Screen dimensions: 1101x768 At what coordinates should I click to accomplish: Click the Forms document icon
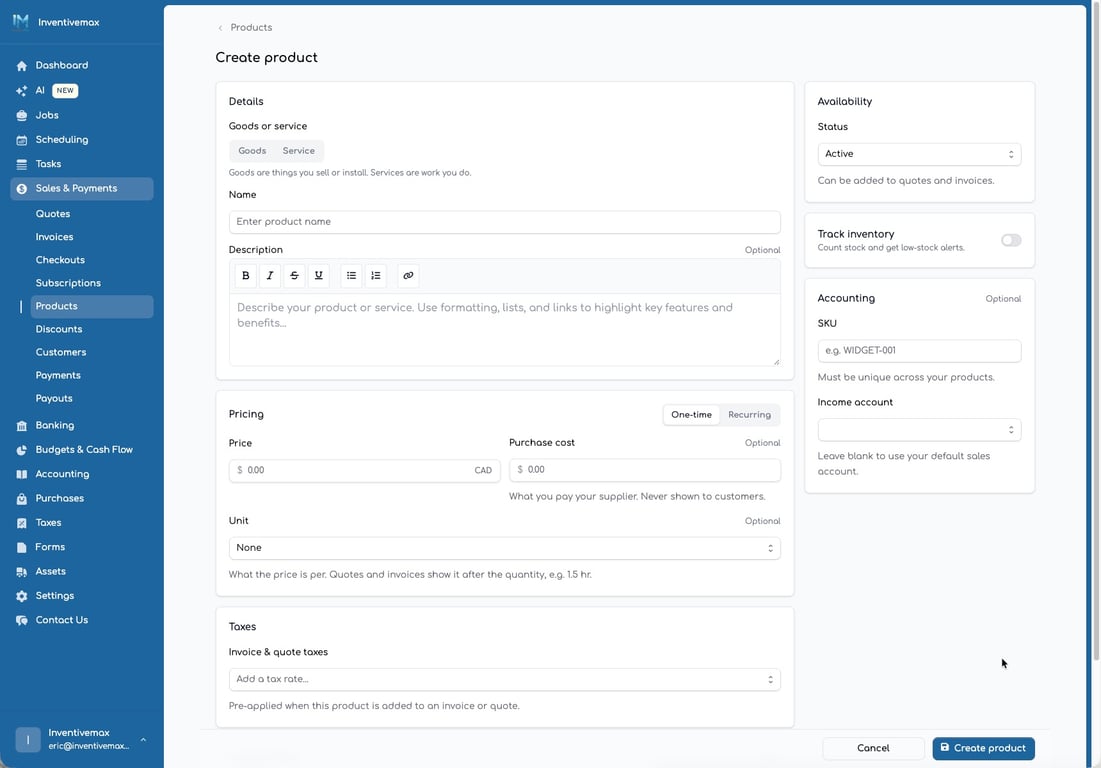[x=22, y=547]
